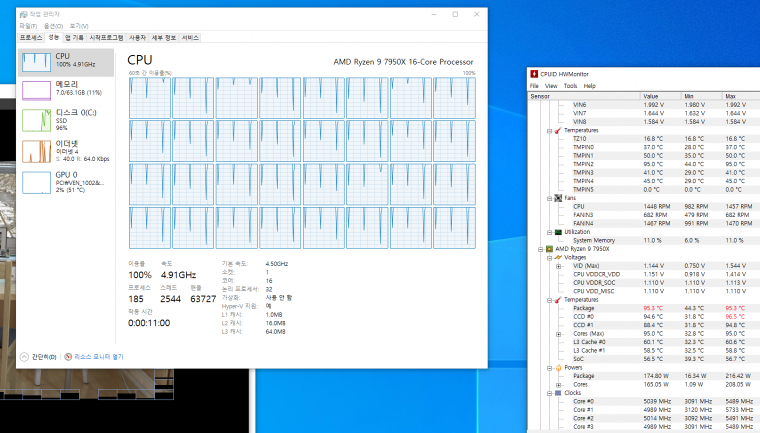Switch to the 서비스 tab
This screenshot has width=760, height=433.
coord(190,38)
